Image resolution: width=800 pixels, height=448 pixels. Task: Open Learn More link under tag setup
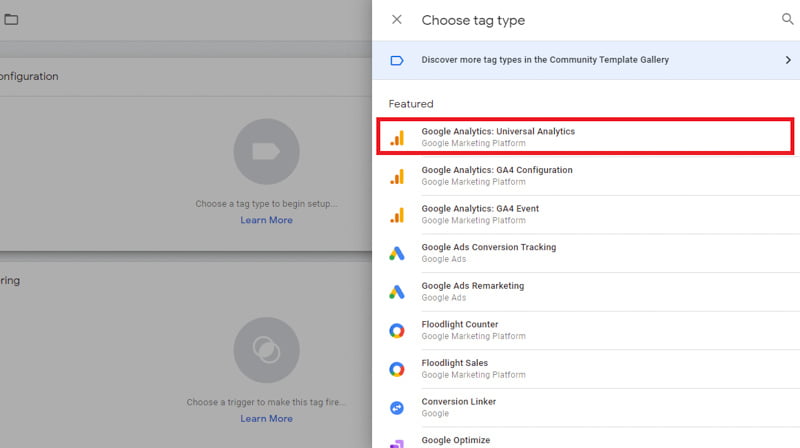coord(266,220)
